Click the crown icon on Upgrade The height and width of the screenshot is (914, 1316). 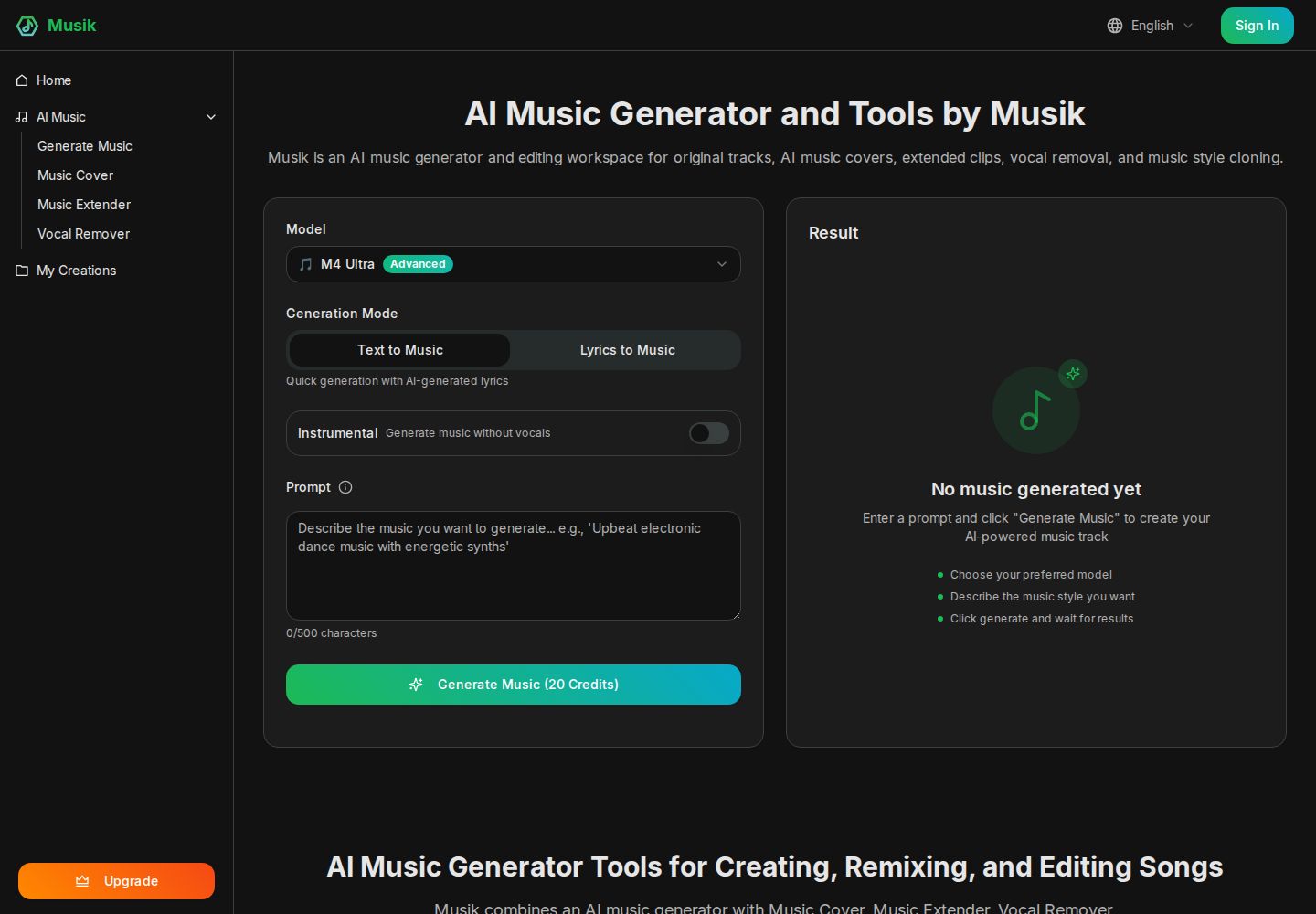[x=82, y=881]
